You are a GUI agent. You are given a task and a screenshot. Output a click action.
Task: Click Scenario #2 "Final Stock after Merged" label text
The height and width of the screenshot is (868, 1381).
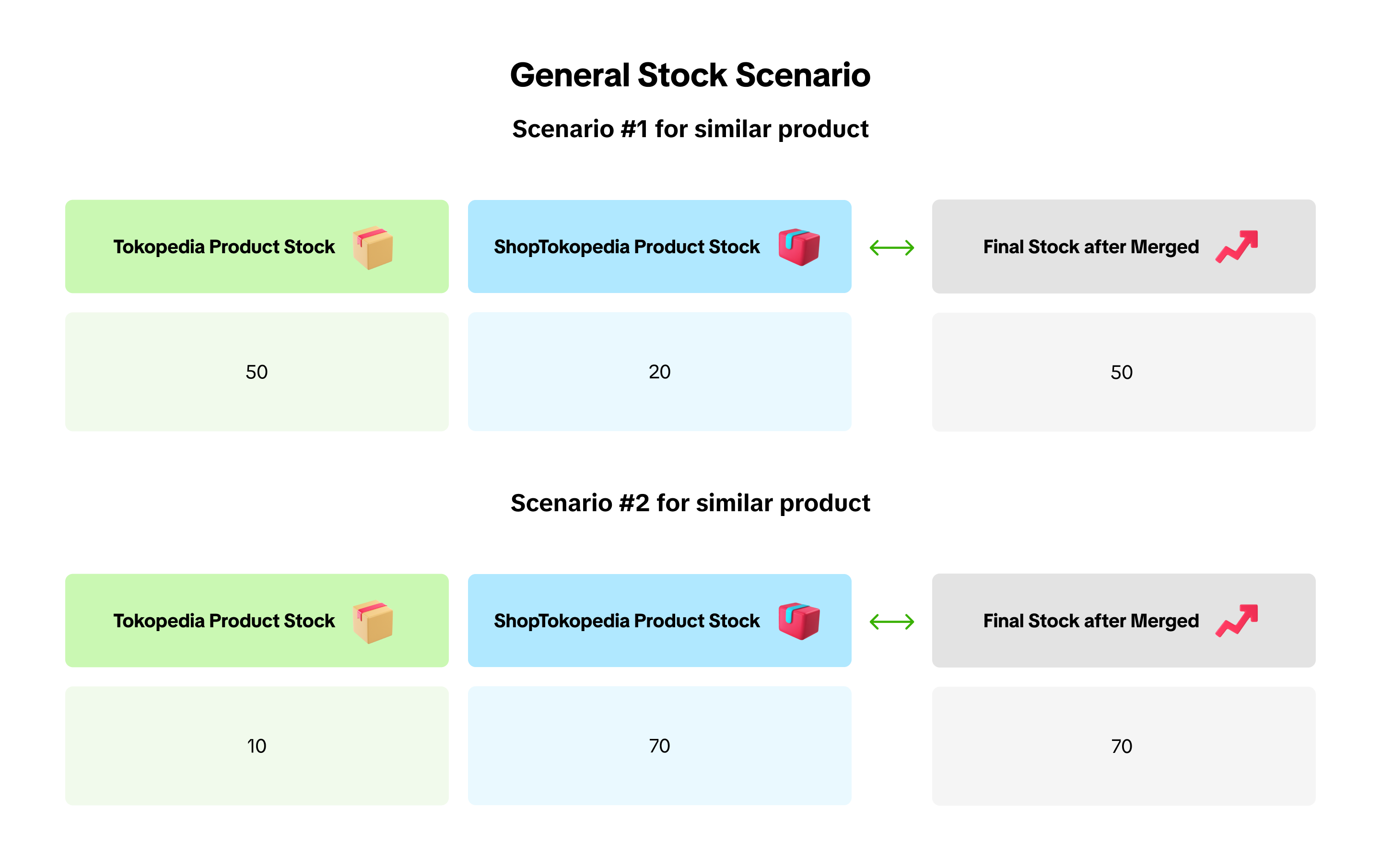[1091, 621]
